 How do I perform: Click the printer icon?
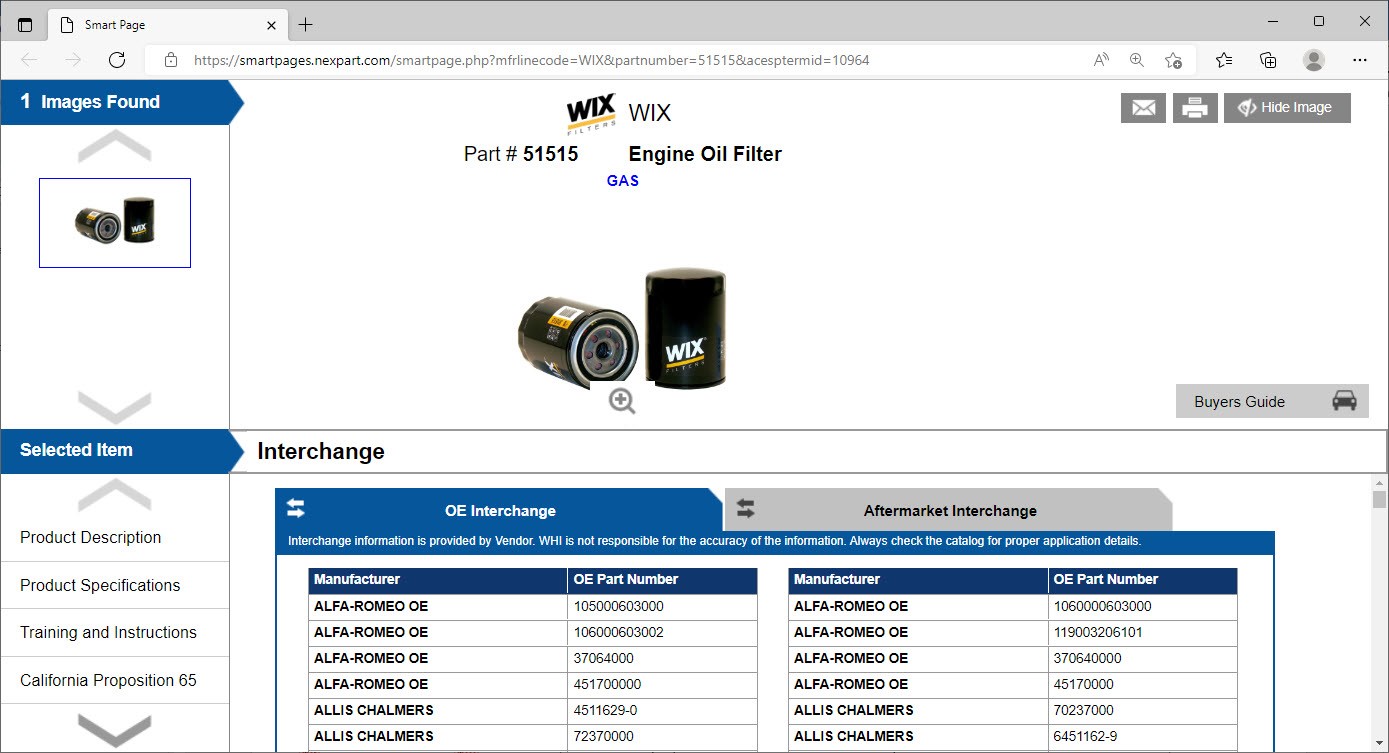(x=1194, y=108)
